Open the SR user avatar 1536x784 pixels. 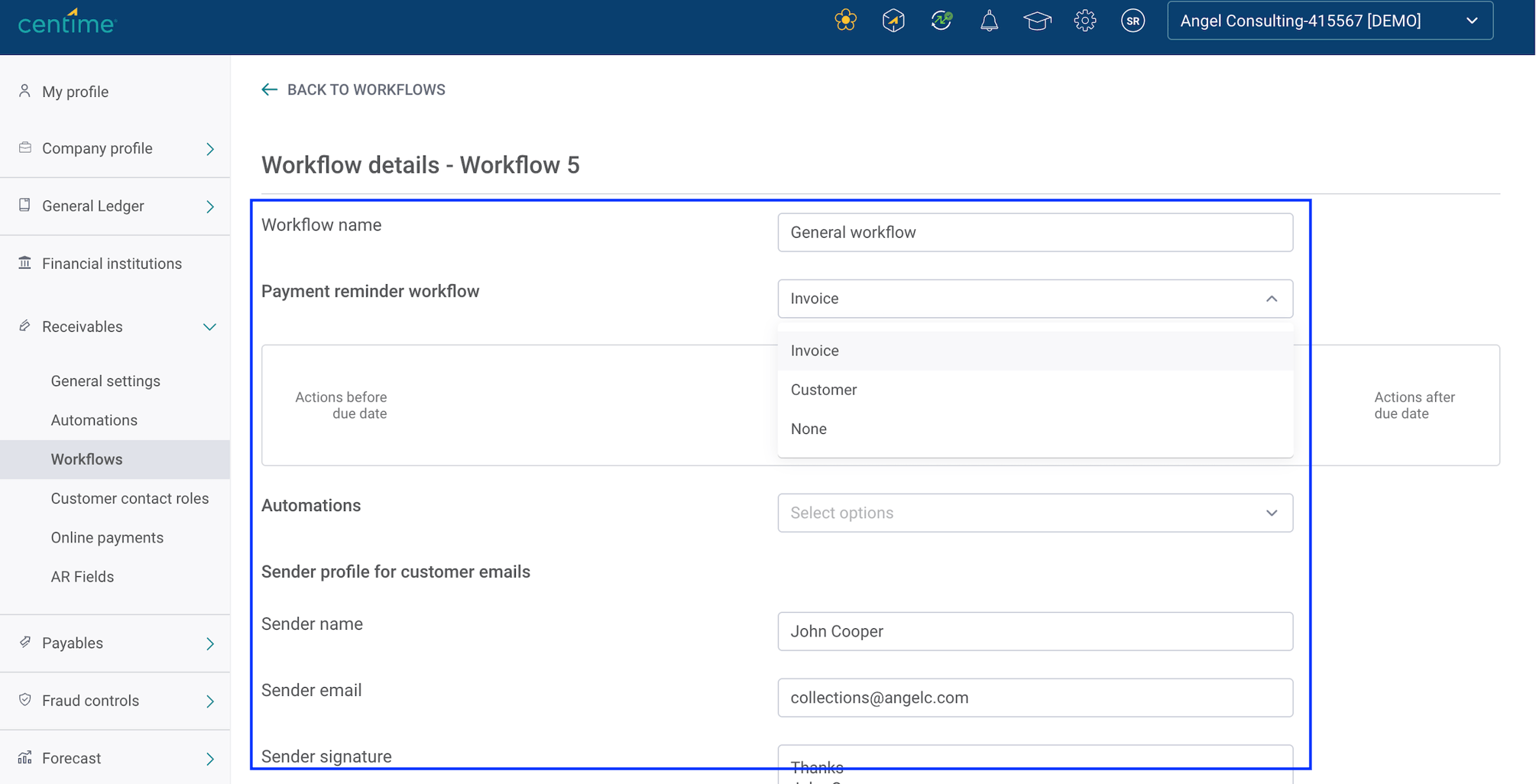[1133, 21]
